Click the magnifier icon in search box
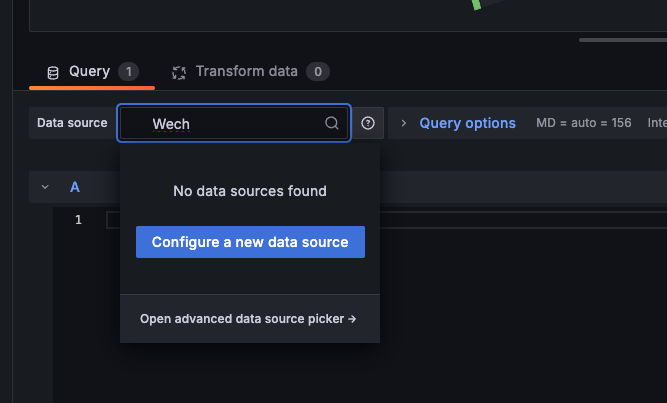Screen dimensions: 667x403 (332, 124)
